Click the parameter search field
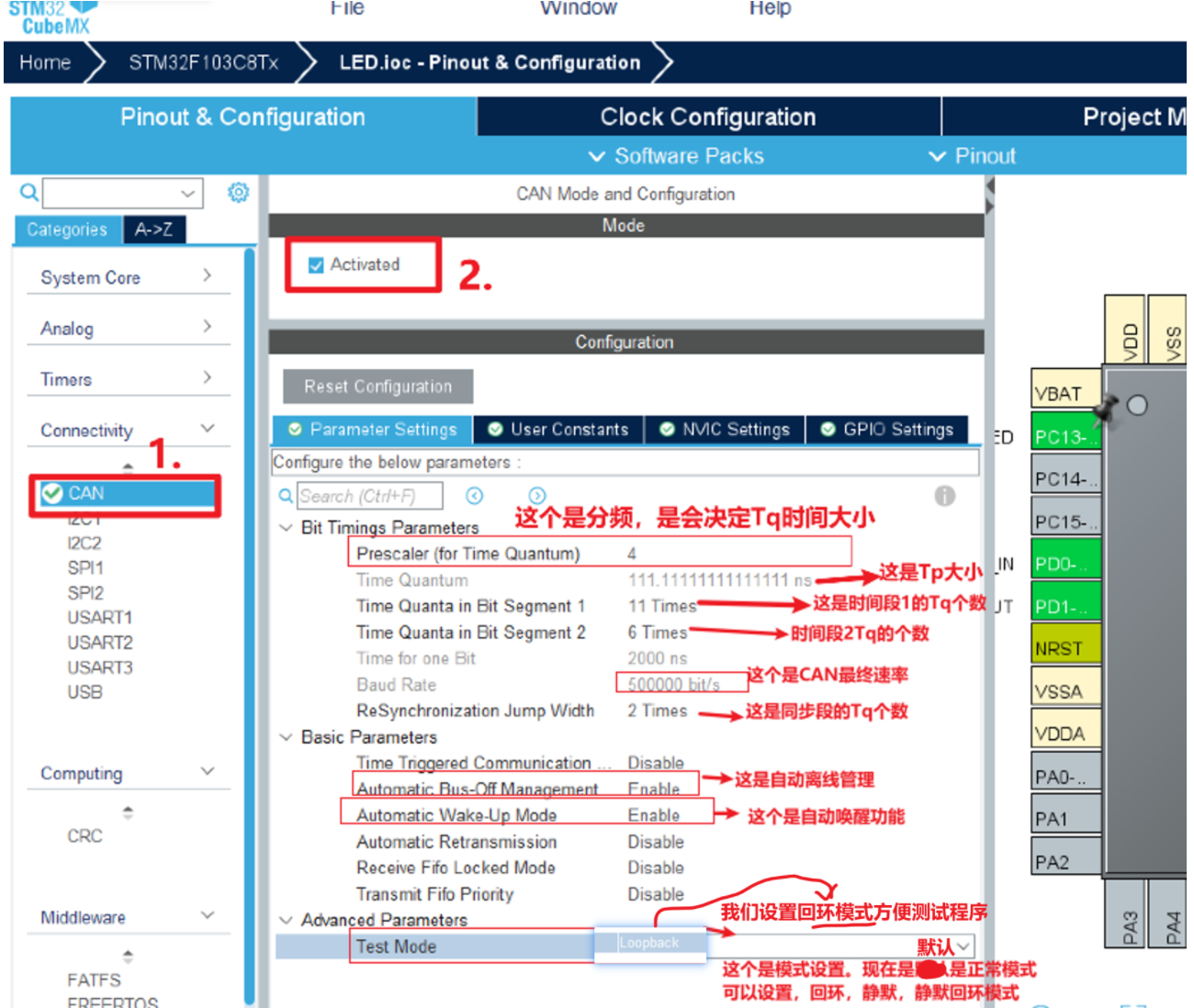The image size is (1194, 1008). point(370,496)
